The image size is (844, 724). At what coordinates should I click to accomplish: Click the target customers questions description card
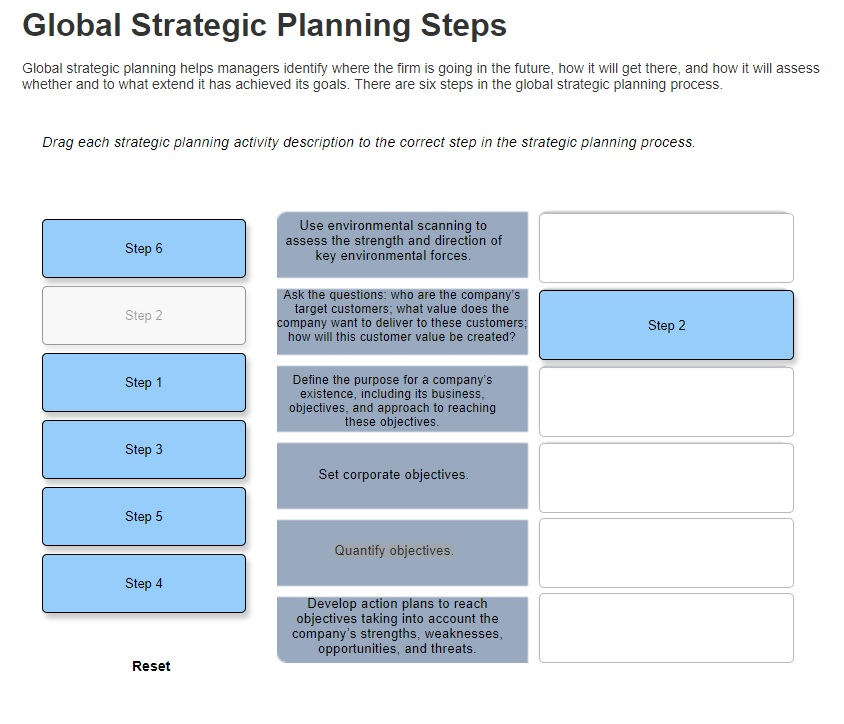pyautogui.click(x=402, y=322)
